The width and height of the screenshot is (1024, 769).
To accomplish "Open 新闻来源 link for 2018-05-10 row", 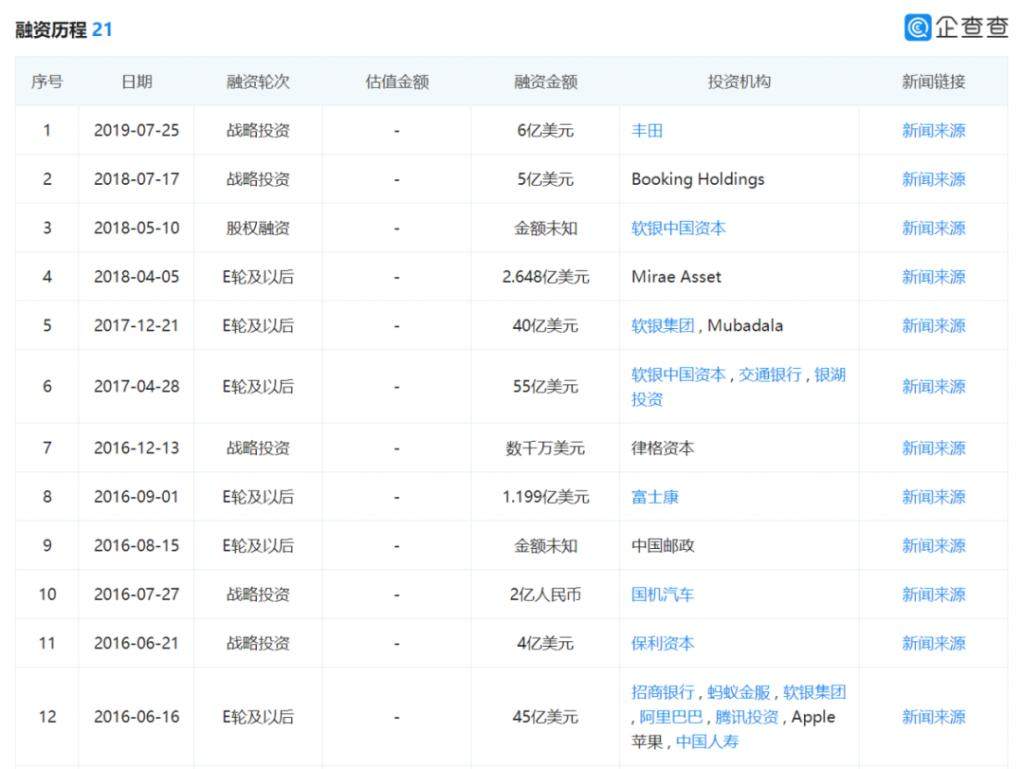I will pos(933,228).
